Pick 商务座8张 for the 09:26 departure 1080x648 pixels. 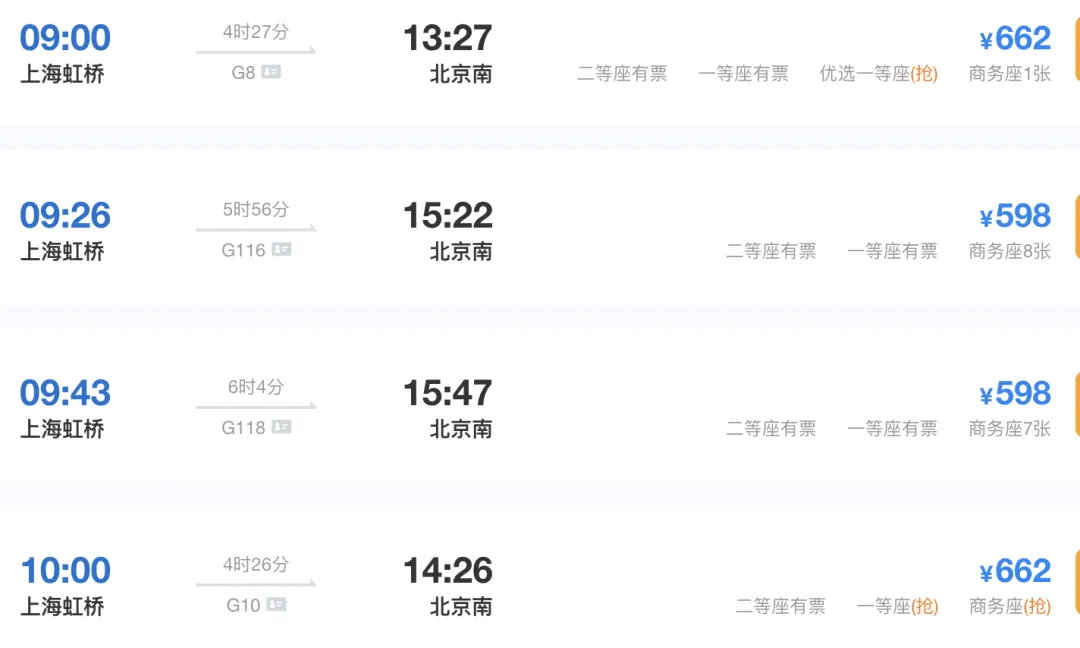[1009, 251]
